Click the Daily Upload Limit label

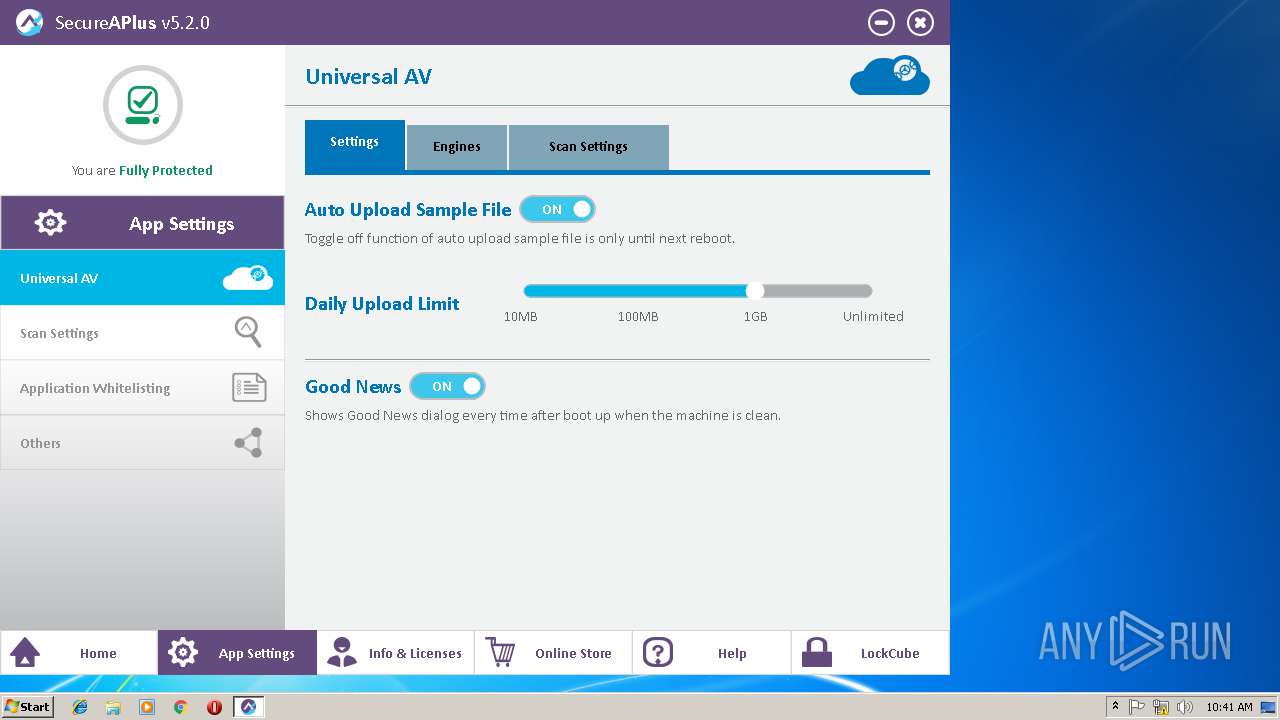coord(382,304)
